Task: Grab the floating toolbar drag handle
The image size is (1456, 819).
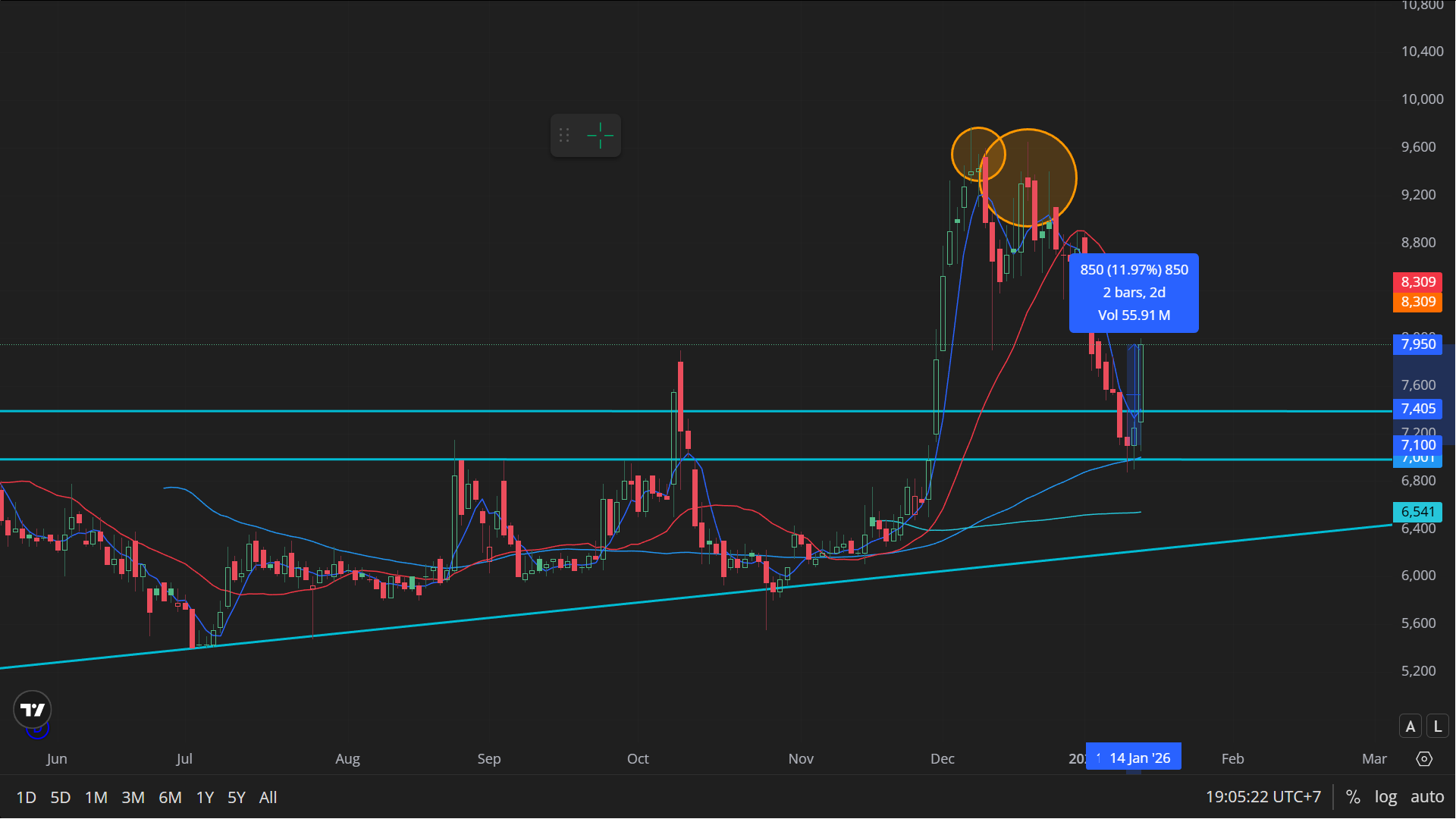Action: tap(564, 136)
